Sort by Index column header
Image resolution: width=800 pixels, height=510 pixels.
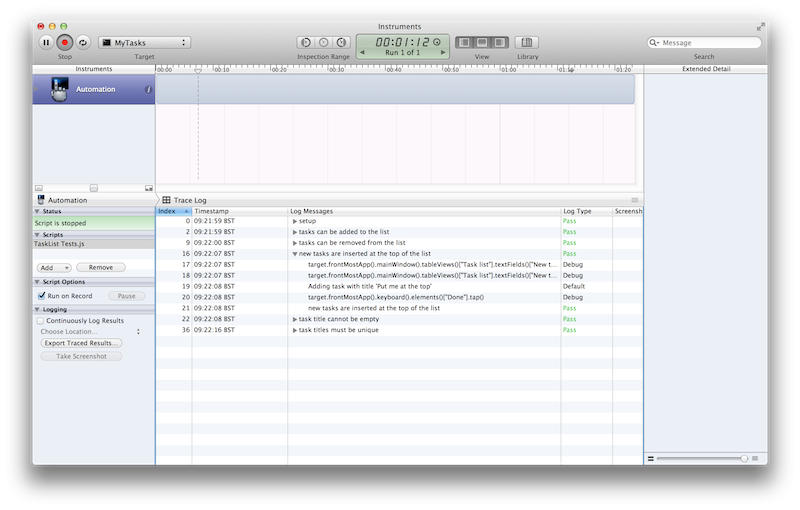(x=173, y=211)
